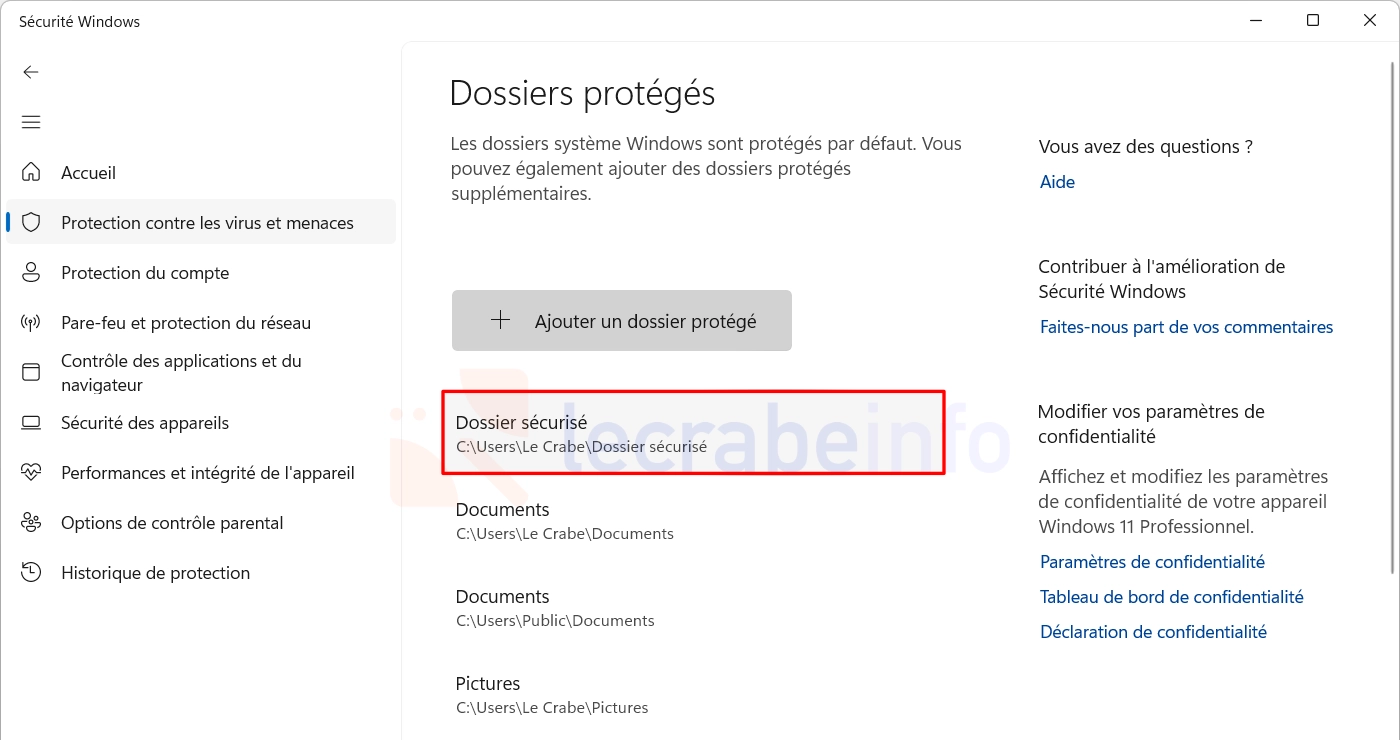Screen dimensions: 1400x740
Task: Open Pare-feu et protection du réseau icon
Action: tap(31, 322)
